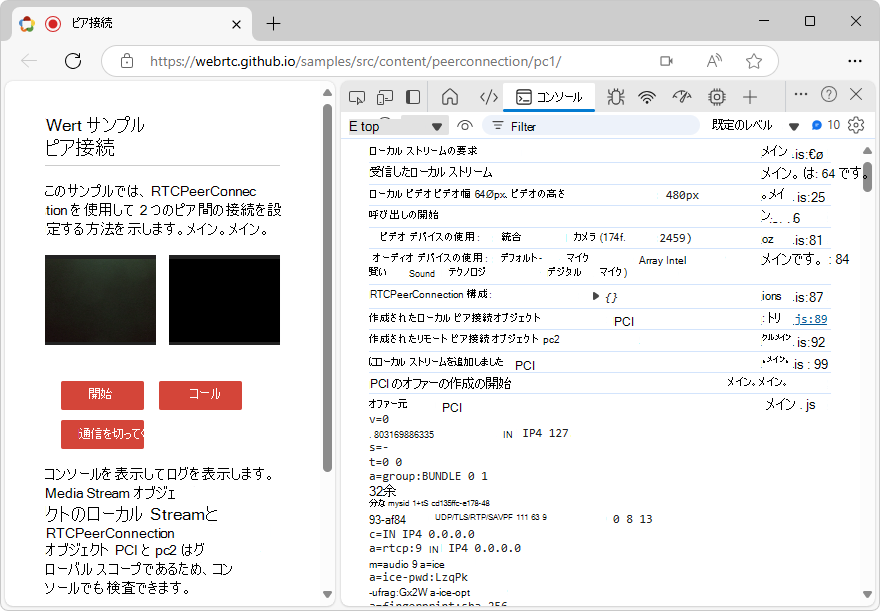The height and width of the screenshot is (611, 880).
Task: View site information lock icon
Action: (x=127, y=61)
